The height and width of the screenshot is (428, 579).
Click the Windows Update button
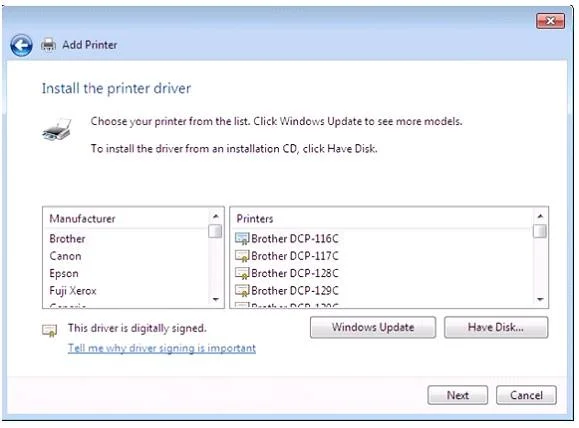(373, 327)
